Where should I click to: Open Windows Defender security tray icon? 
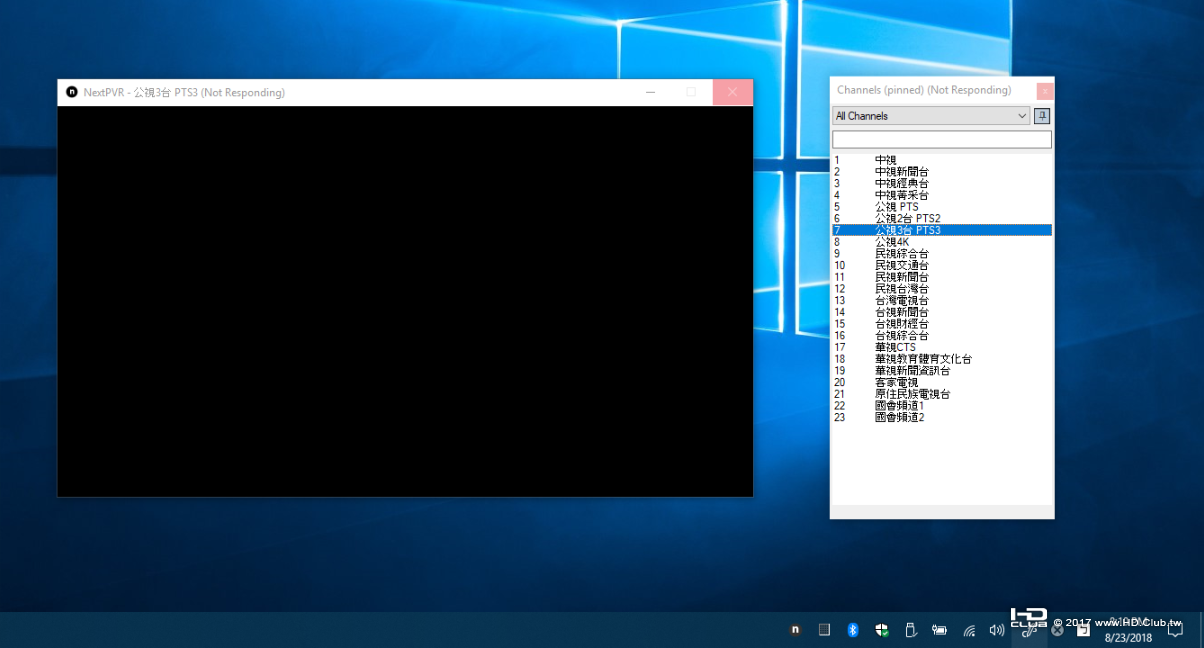(882, 630)
